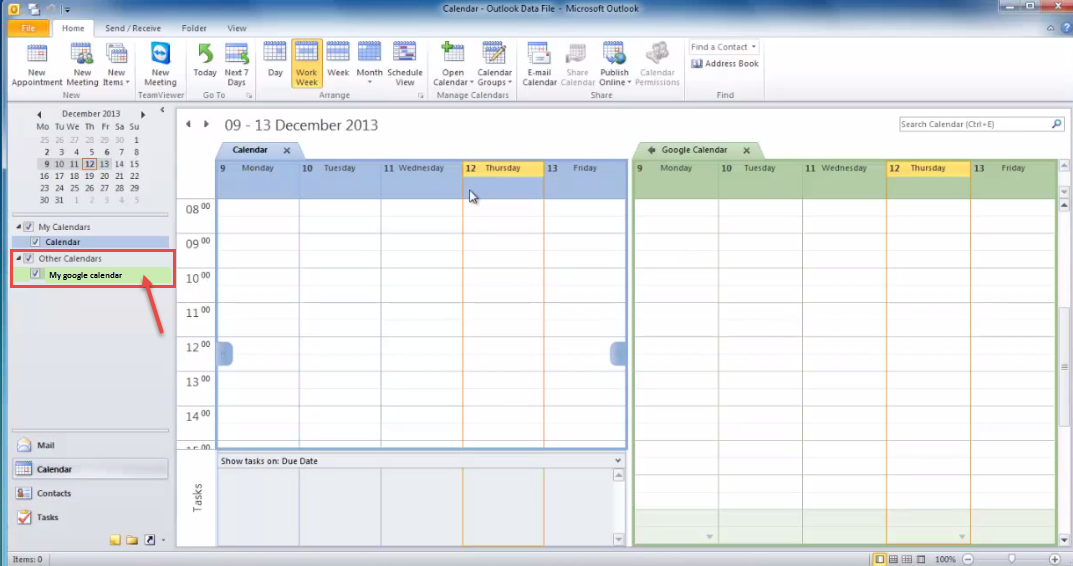Open the Notes shortcut icon
Screen dimensions: 1073x566
coord(115,540)
